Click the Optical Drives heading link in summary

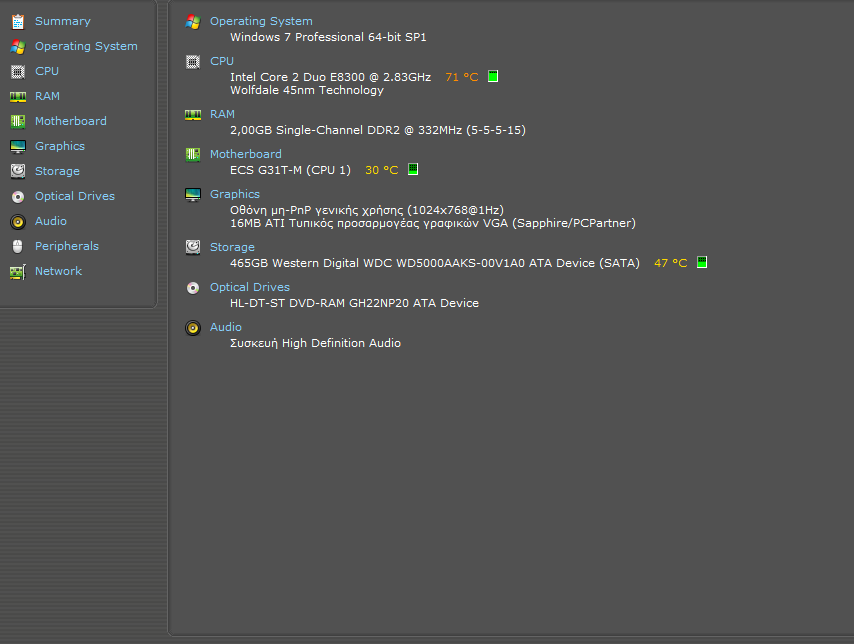[250, 287]
